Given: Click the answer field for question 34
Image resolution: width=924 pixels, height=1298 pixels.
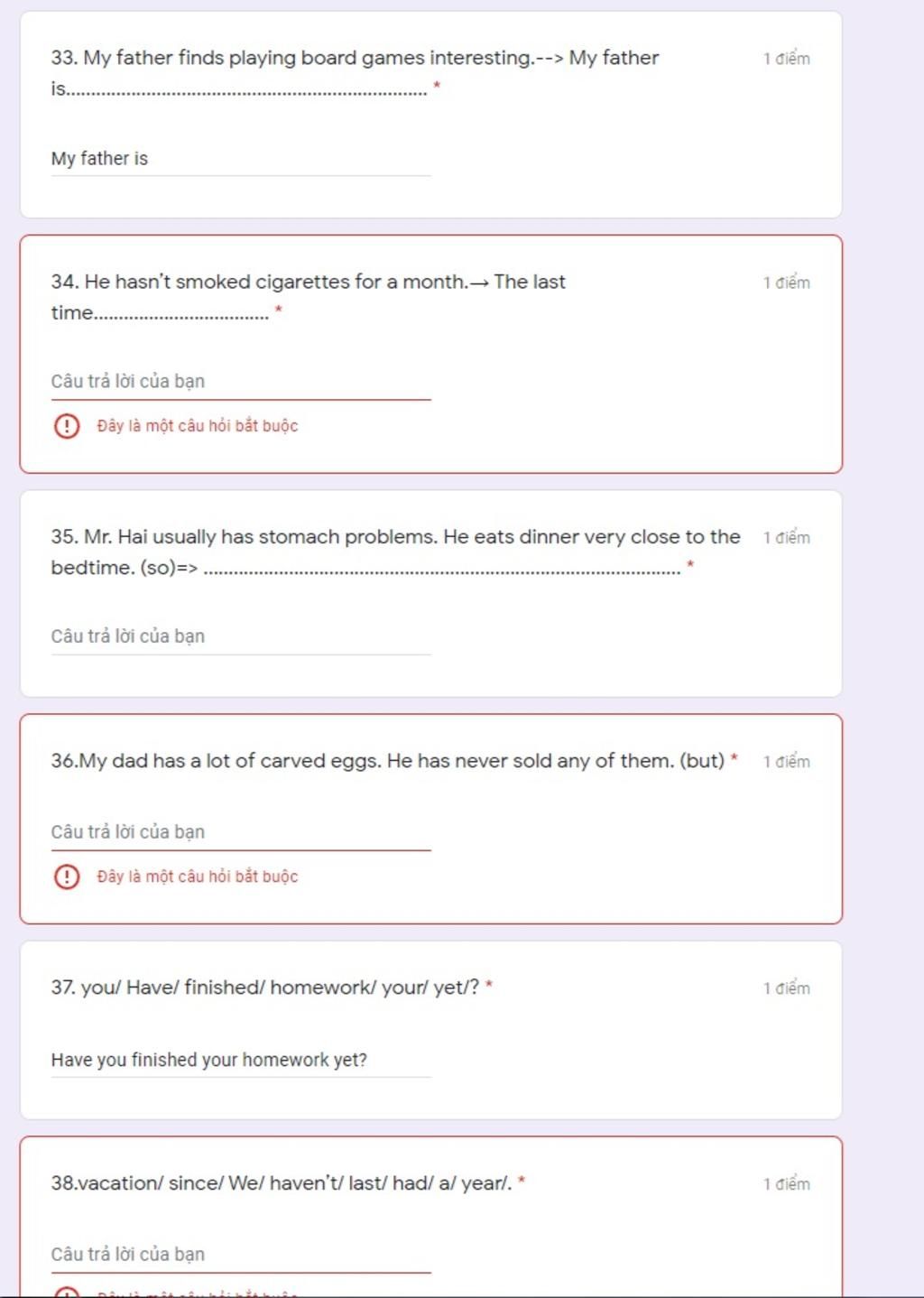Looking at the screenshot, I should [241, 382].
